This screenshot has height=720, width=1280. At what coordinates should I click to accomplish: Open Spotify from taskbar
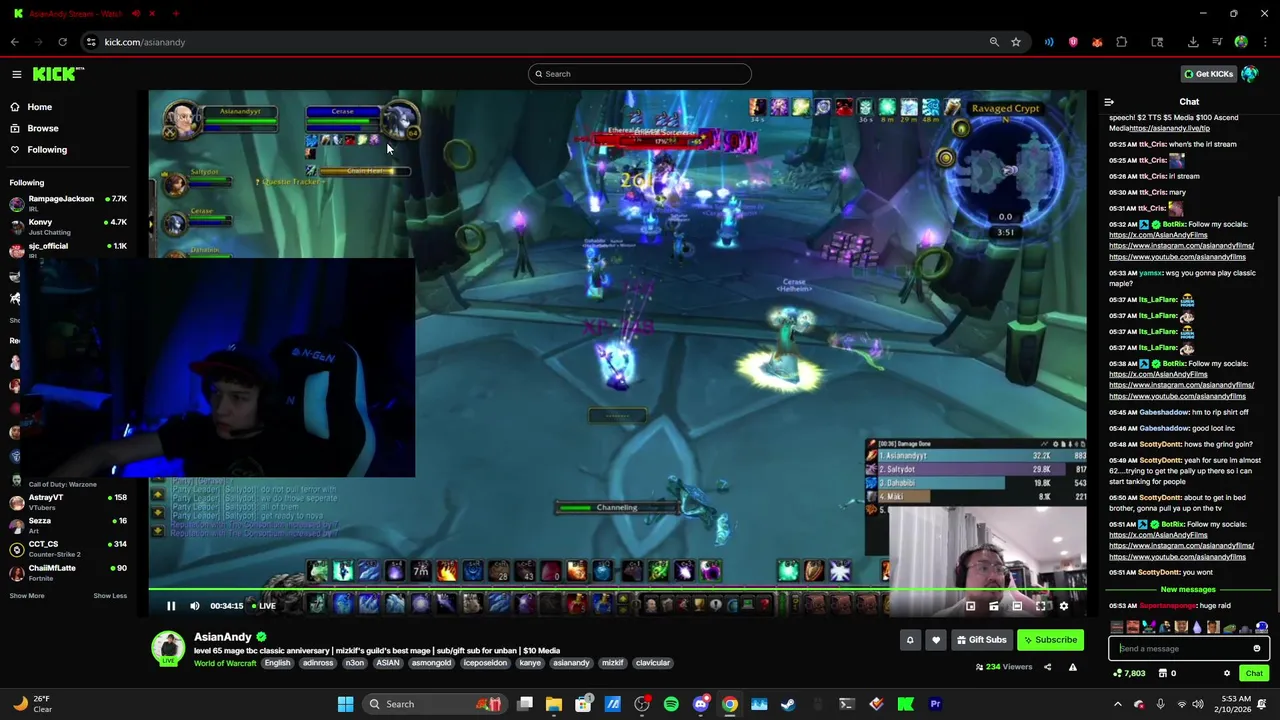tap(671, 704)
